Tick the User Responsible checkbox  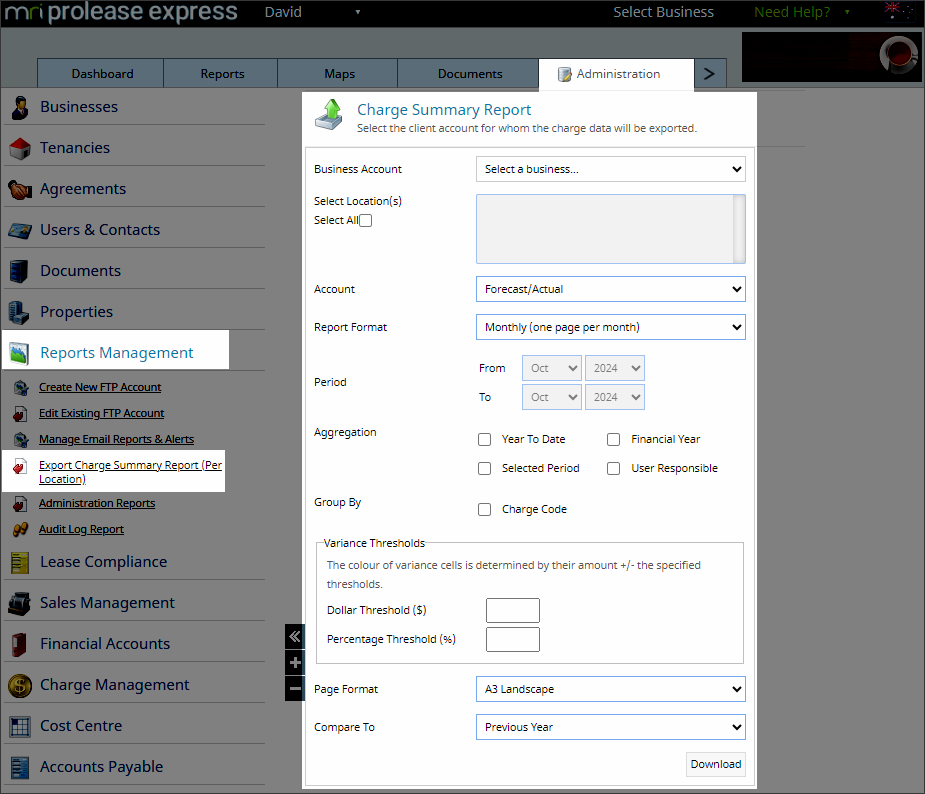[614, 468]
